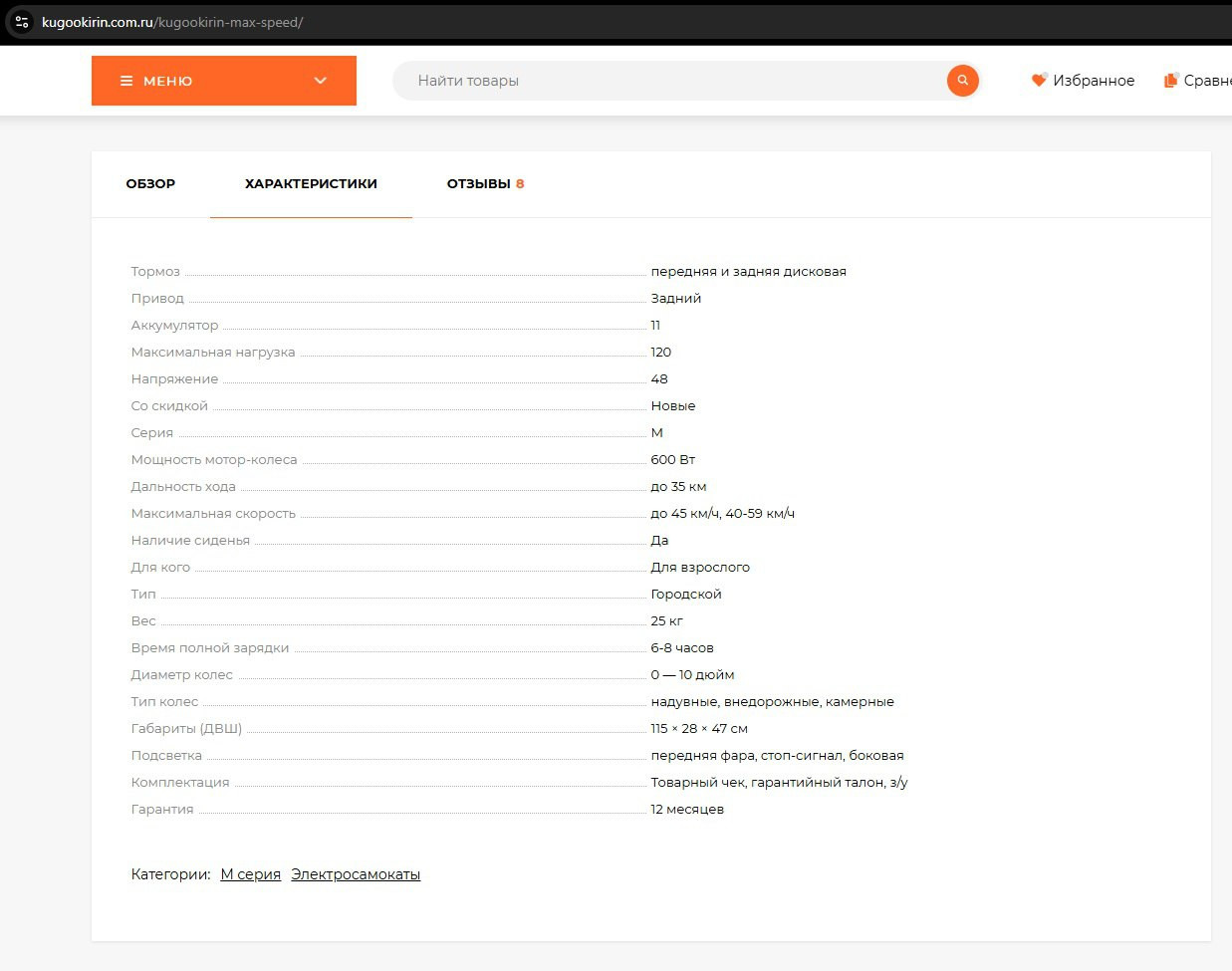Viewport: 1232px width, 971px height.
Task: Click the heart icon next to Избранное
Action: point(1039,81)
